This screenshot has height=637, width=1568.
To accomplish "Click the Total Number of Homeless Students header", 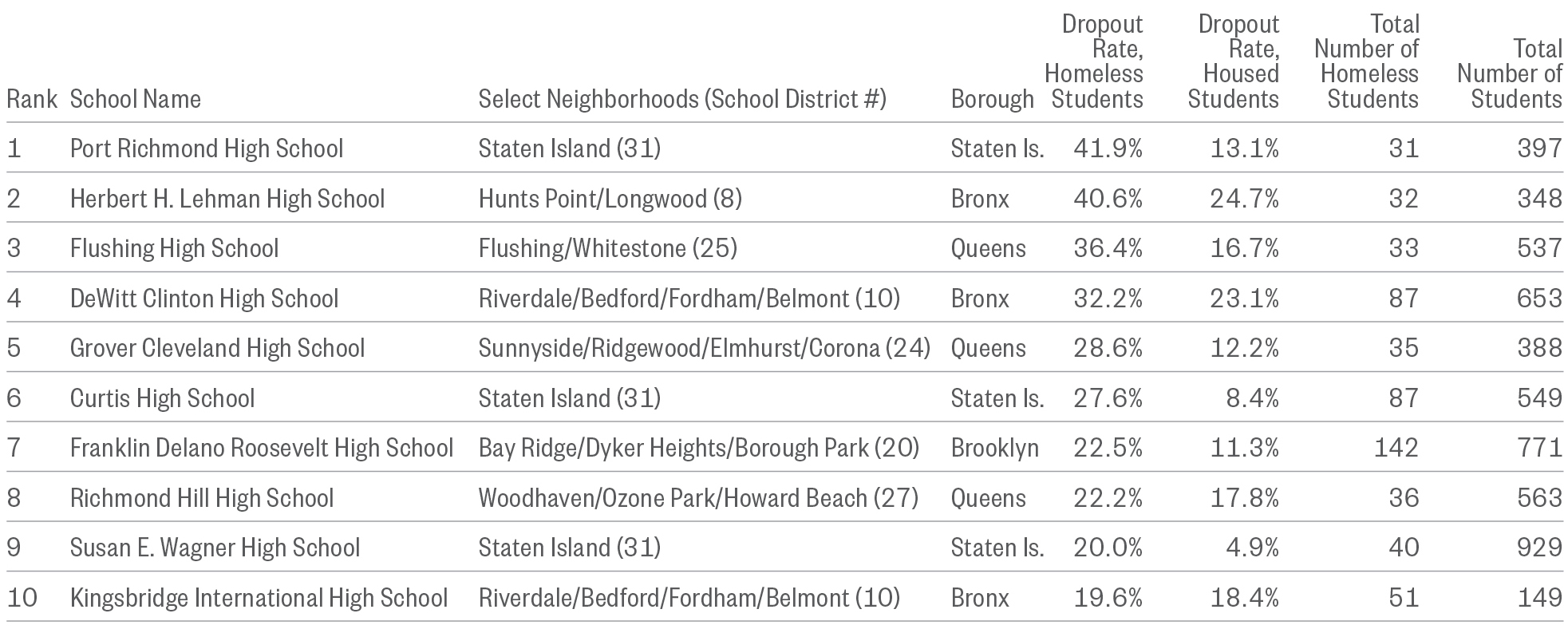I will pos(1366,61).
